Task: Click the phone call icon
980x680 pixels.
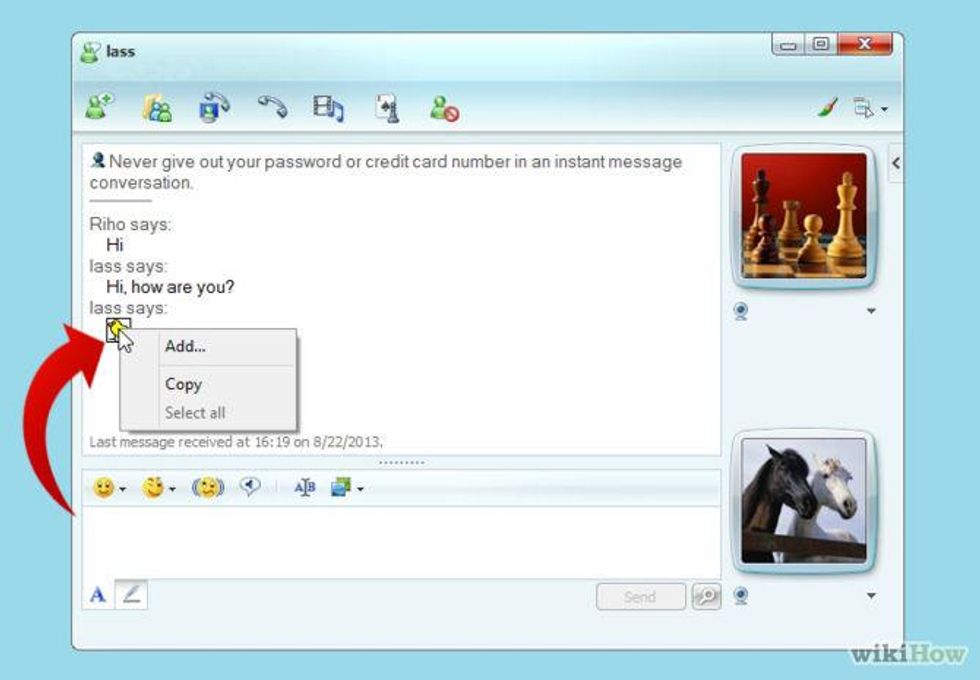Action: 272,106
